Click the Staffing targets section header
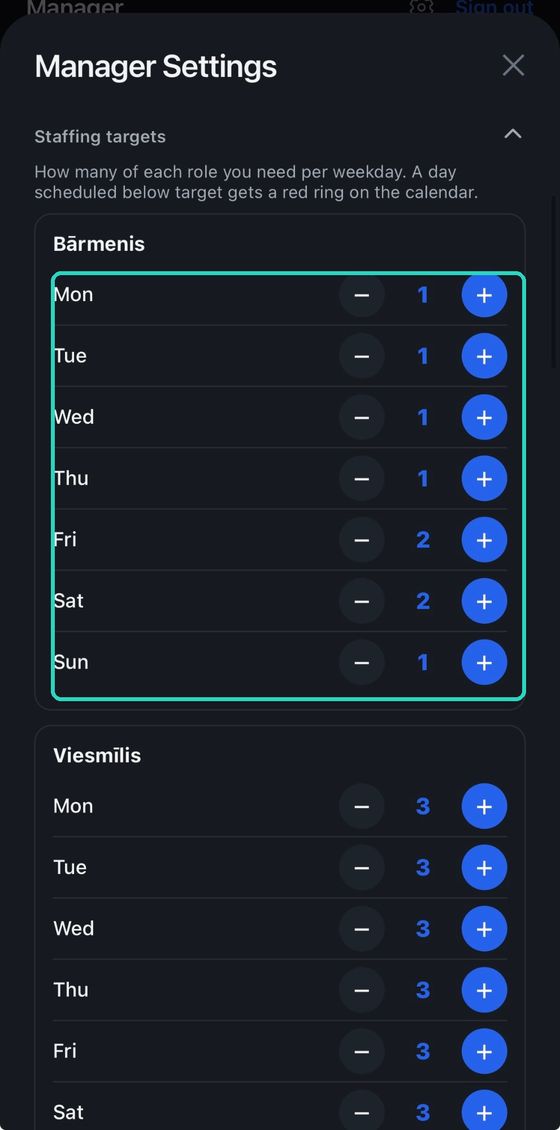 coord(278,136)
